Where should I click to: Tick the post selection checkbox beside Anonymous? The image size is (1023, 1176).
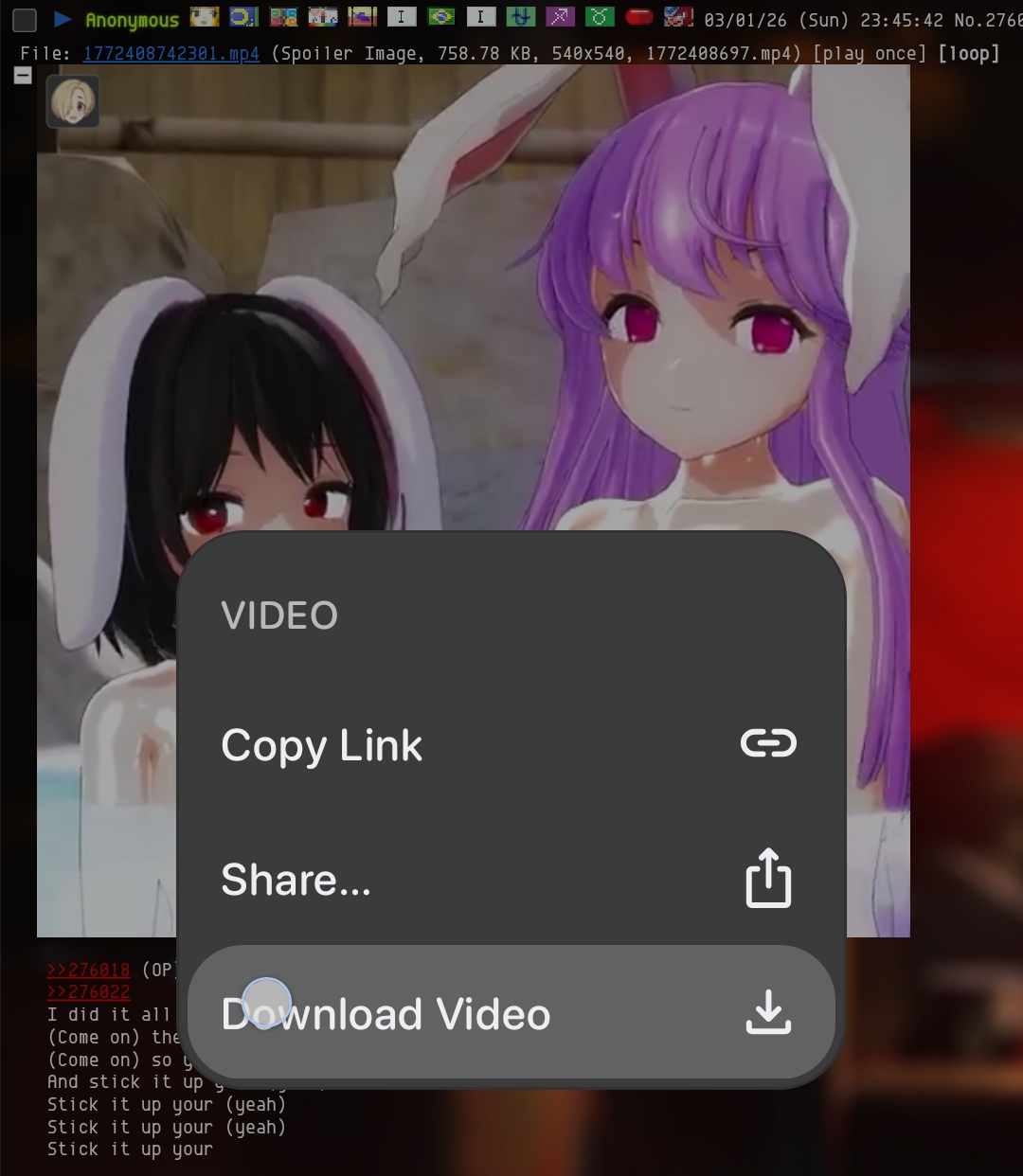click(x=25, y=19)
